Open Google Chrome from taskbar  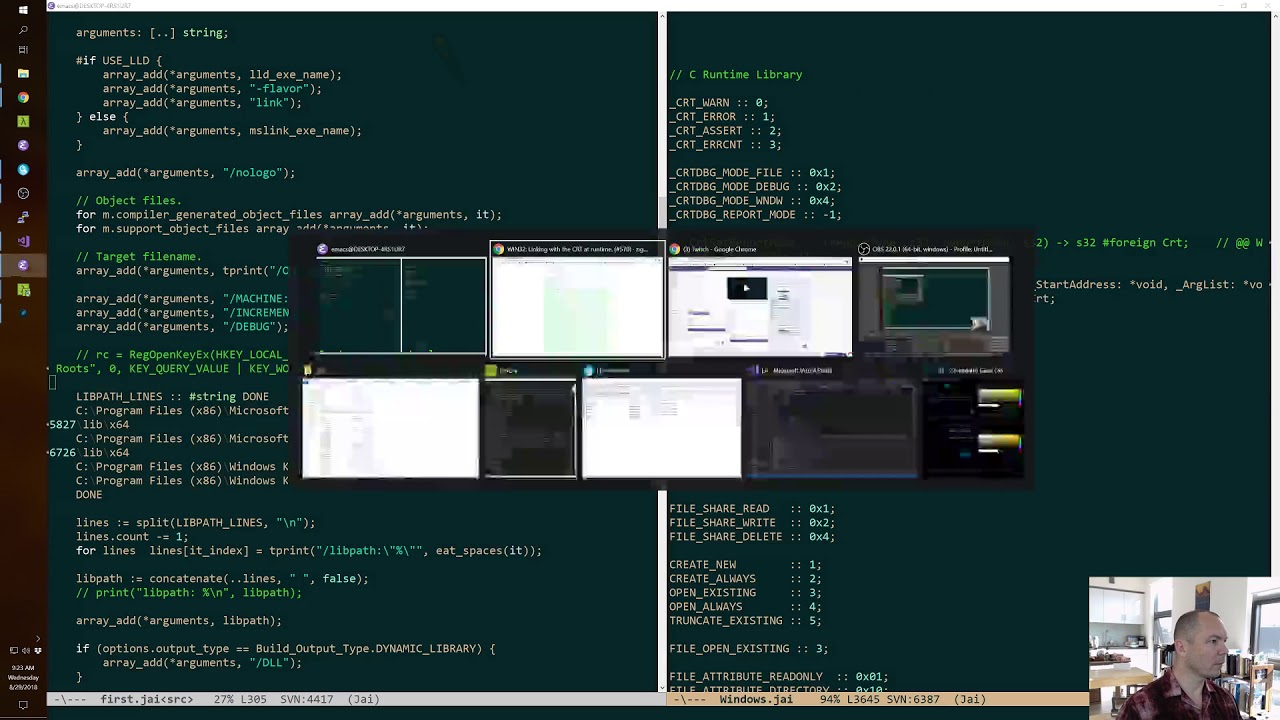23,98
